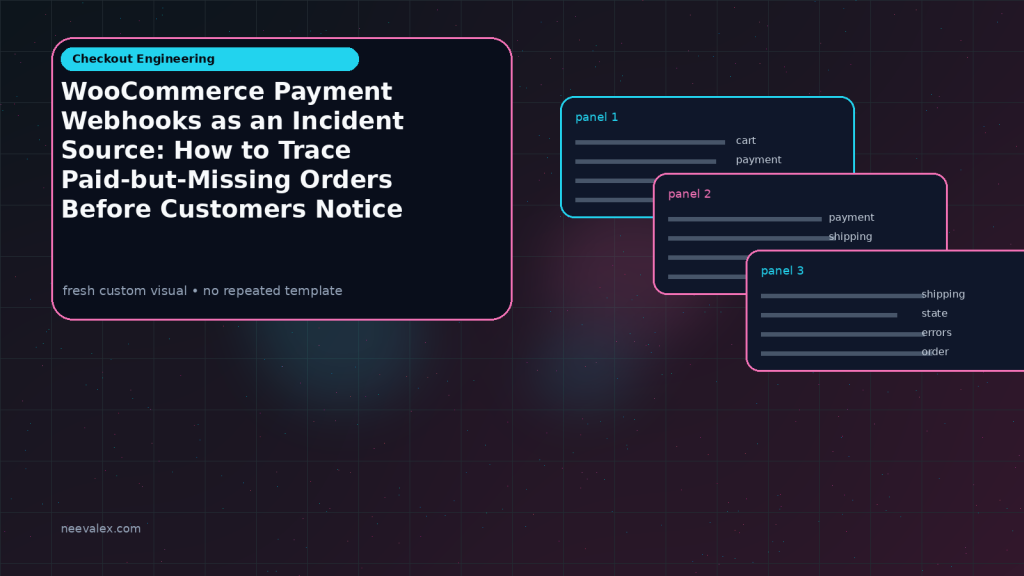The width and height of the screenshot is (1024, 576).
Task: Click the 'panel 3' title
Action: (x=782, y=270)
